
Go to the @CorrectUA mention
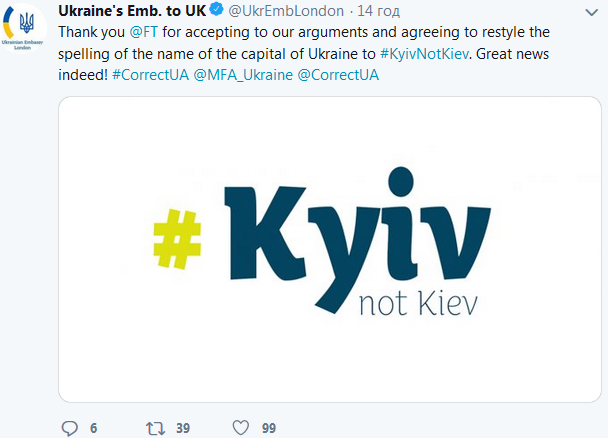click(338, 75)
